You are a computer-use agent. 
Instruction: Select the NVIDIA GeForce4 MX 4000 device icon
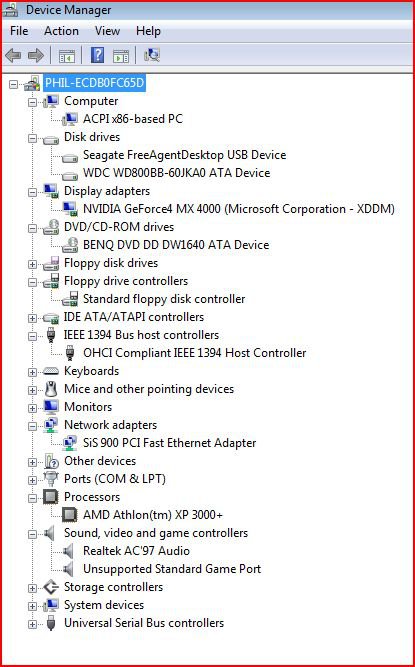tap(70, 209)
